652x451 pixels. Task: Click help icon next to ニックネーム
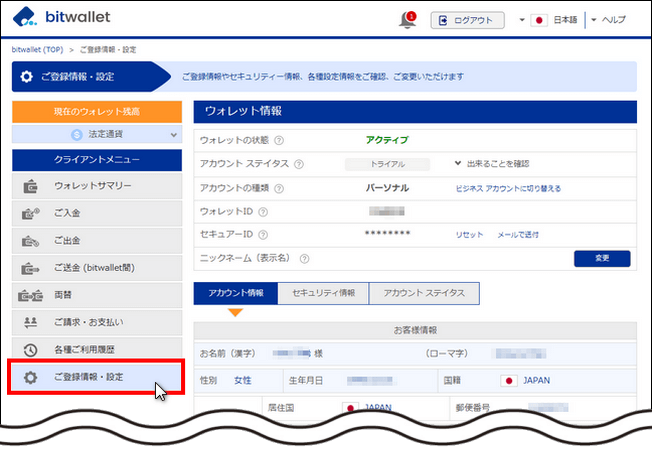pos(304,259)
